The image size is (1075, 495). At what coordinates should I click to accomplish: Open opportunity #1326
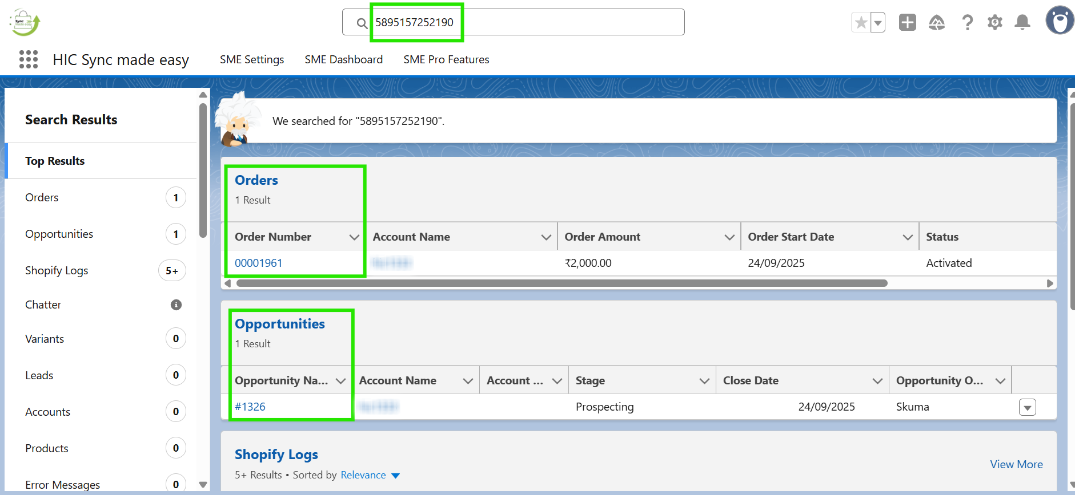[250, 407]
